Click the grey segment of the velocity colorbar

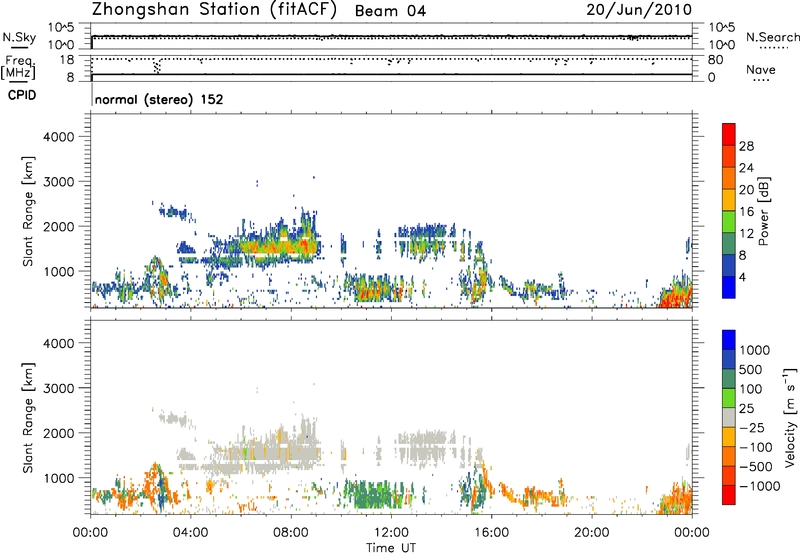tap(729, 418)
